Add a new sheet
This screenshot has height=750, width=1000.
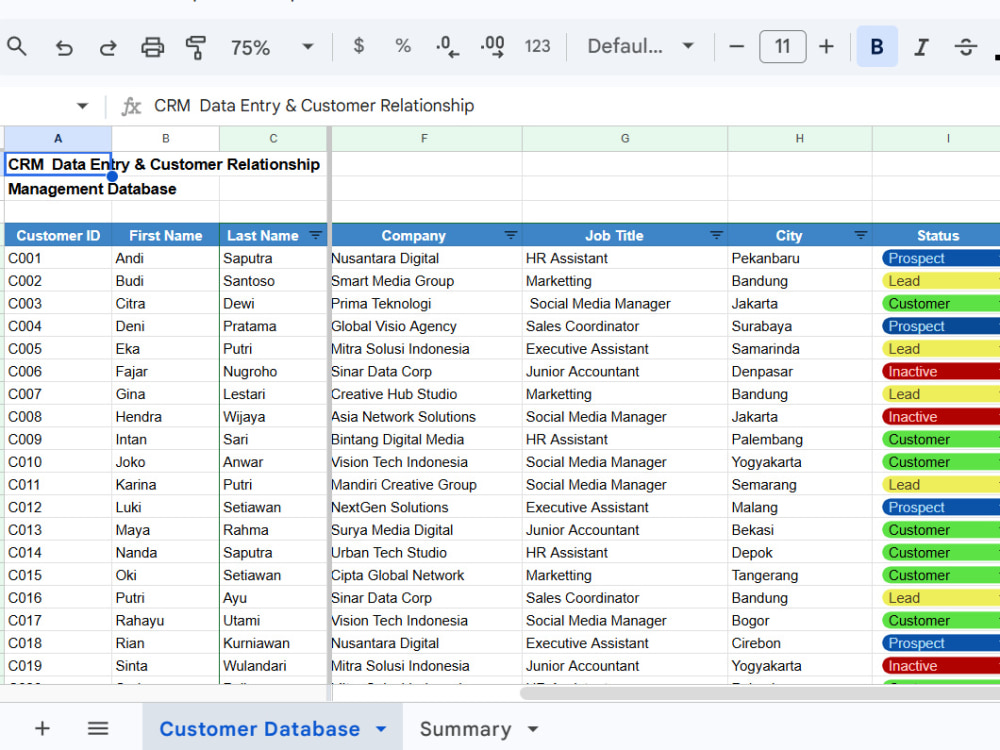click(42, 728)
